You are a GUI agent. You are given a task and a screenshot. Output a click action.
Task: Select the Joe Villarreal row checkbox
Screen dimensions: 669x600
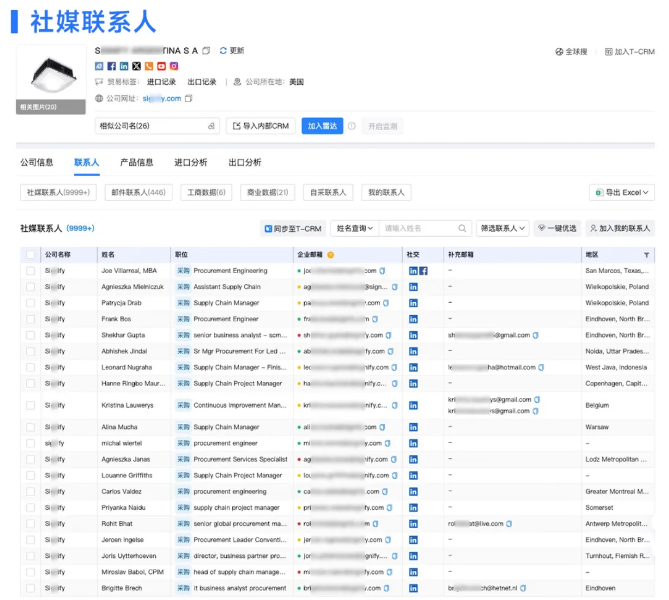pyautogui.click(x=30, y=271)
